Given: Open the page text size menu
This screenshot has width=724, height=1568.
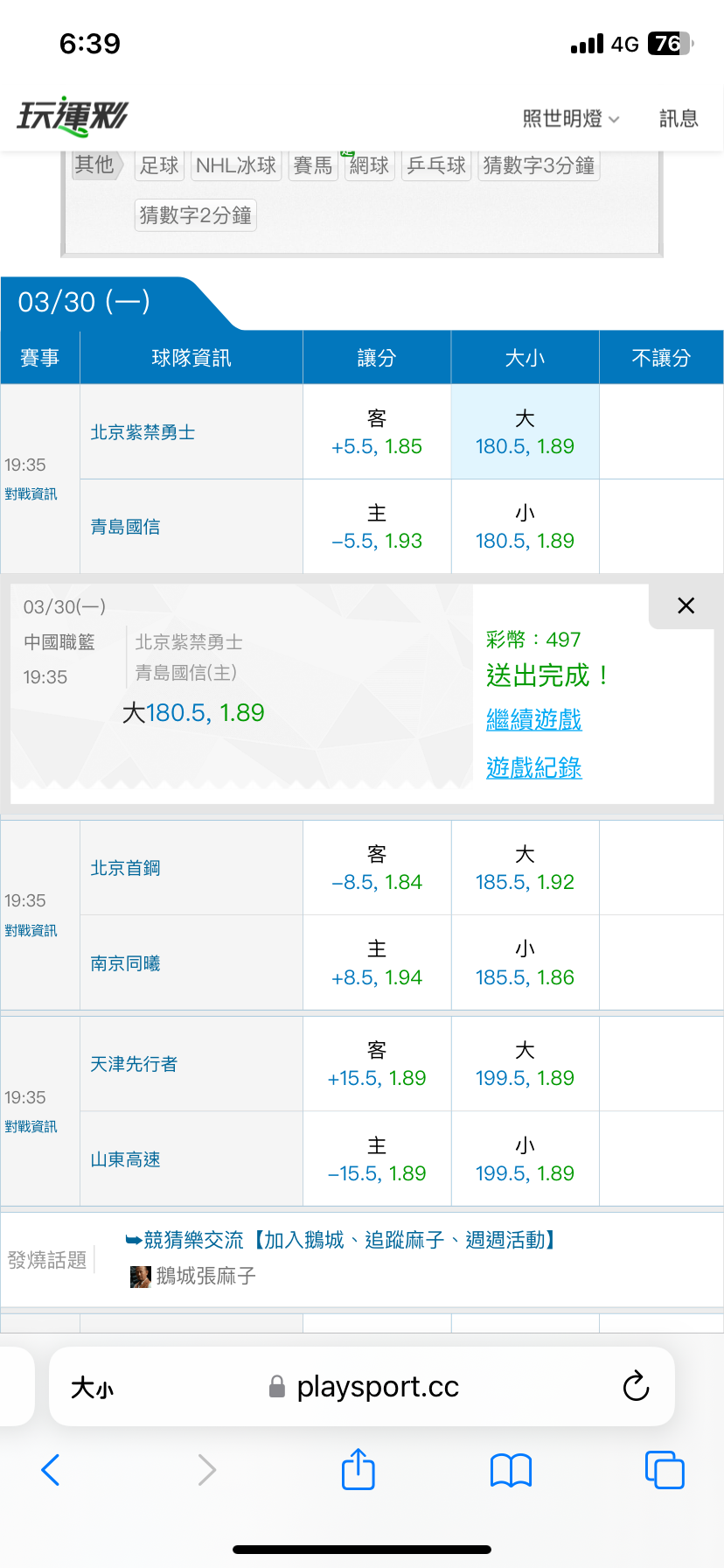Looking at the screenshot, I should [92, 1387].
